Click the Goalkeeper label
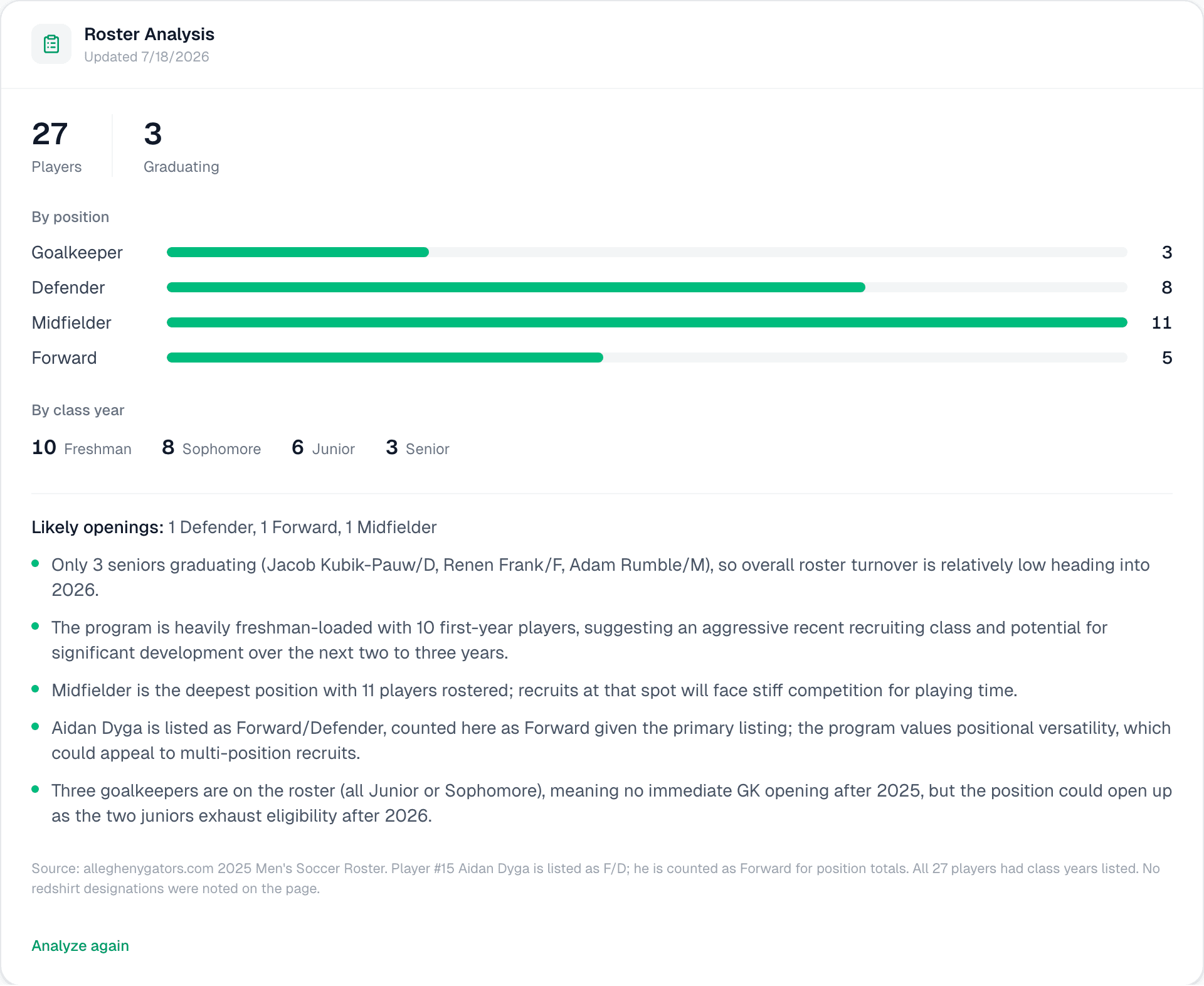Image resolution: width=1204 pixels, height=986 pixels. [x=77, y=252]
